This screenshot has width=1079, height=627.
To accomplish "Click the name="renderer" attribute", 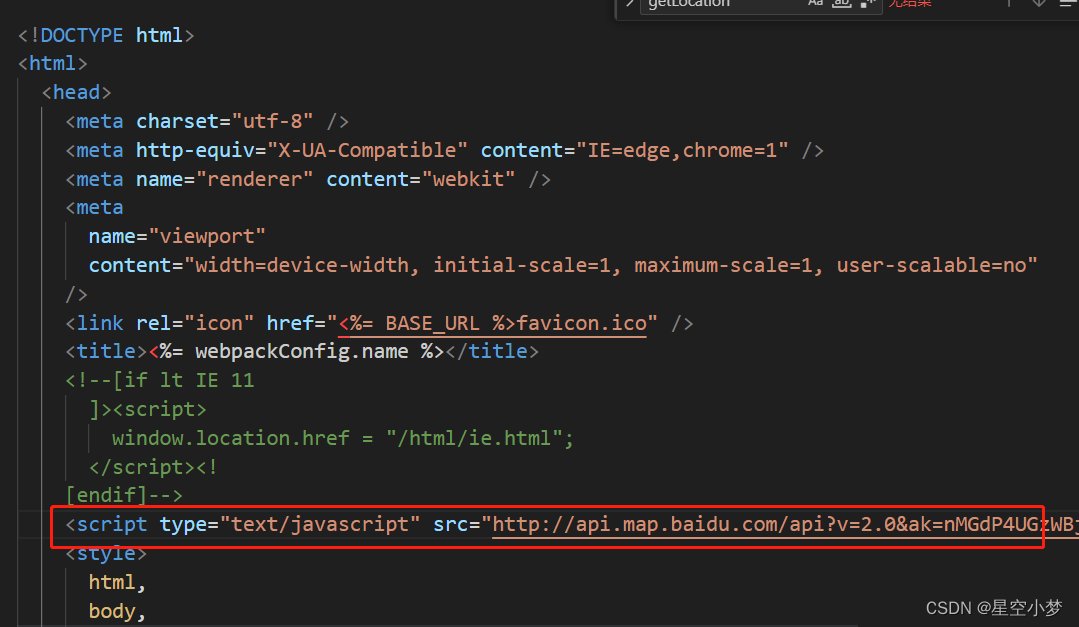I will 224,179.
